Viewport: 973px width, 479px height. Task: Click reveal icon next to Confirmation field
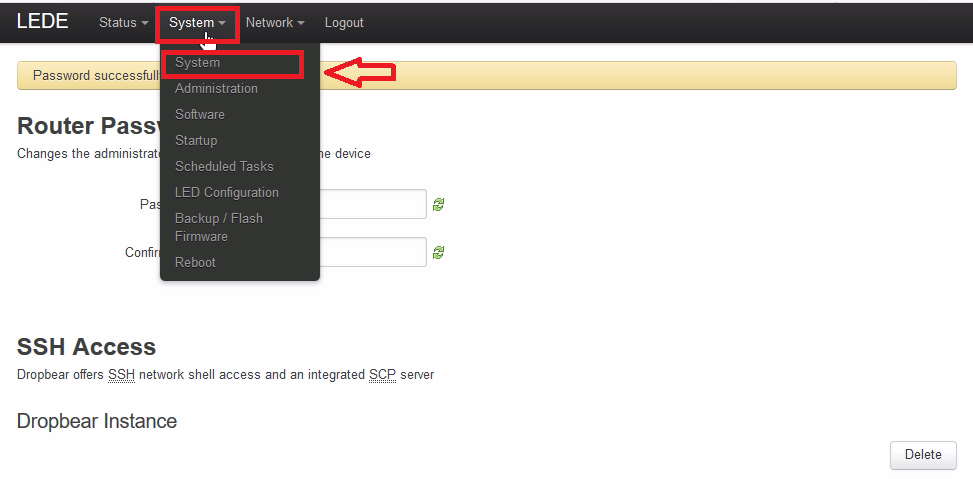pos(438,252)
